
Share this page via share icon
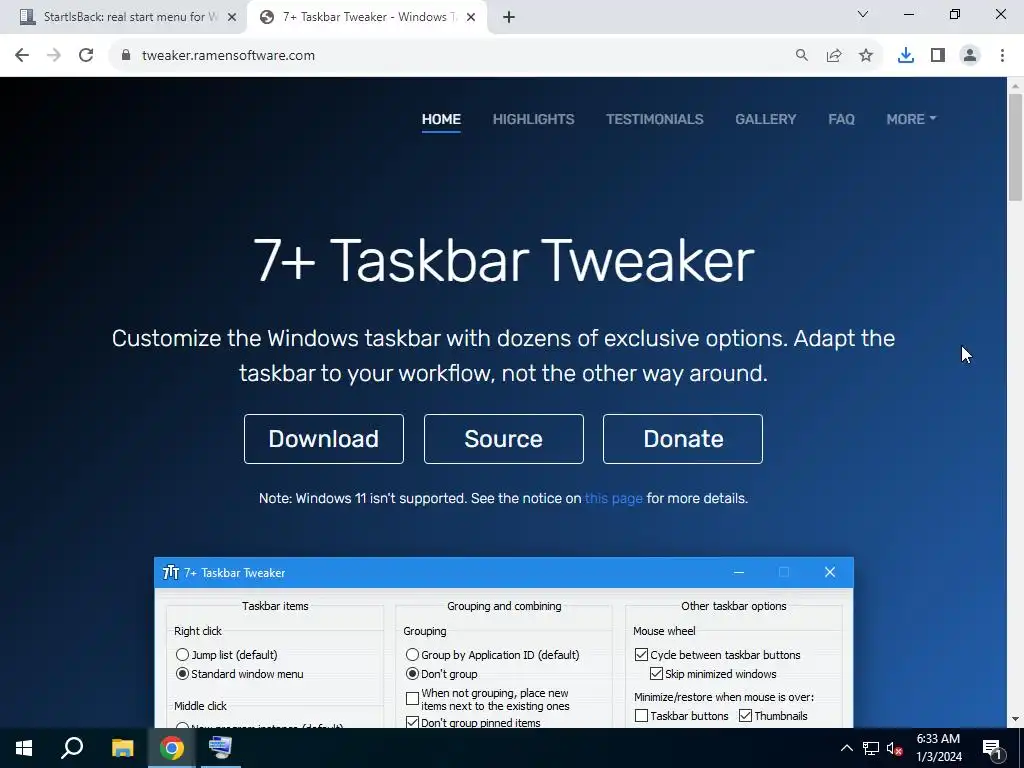tap(834, 56)
